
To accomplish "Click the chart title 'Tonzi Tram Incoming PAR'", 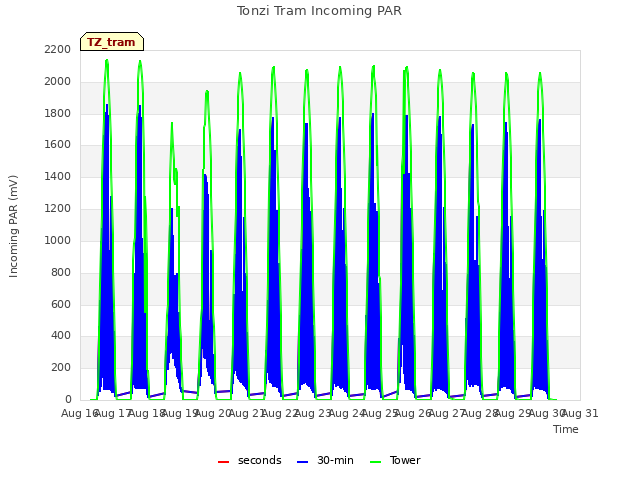I will 319,11.
